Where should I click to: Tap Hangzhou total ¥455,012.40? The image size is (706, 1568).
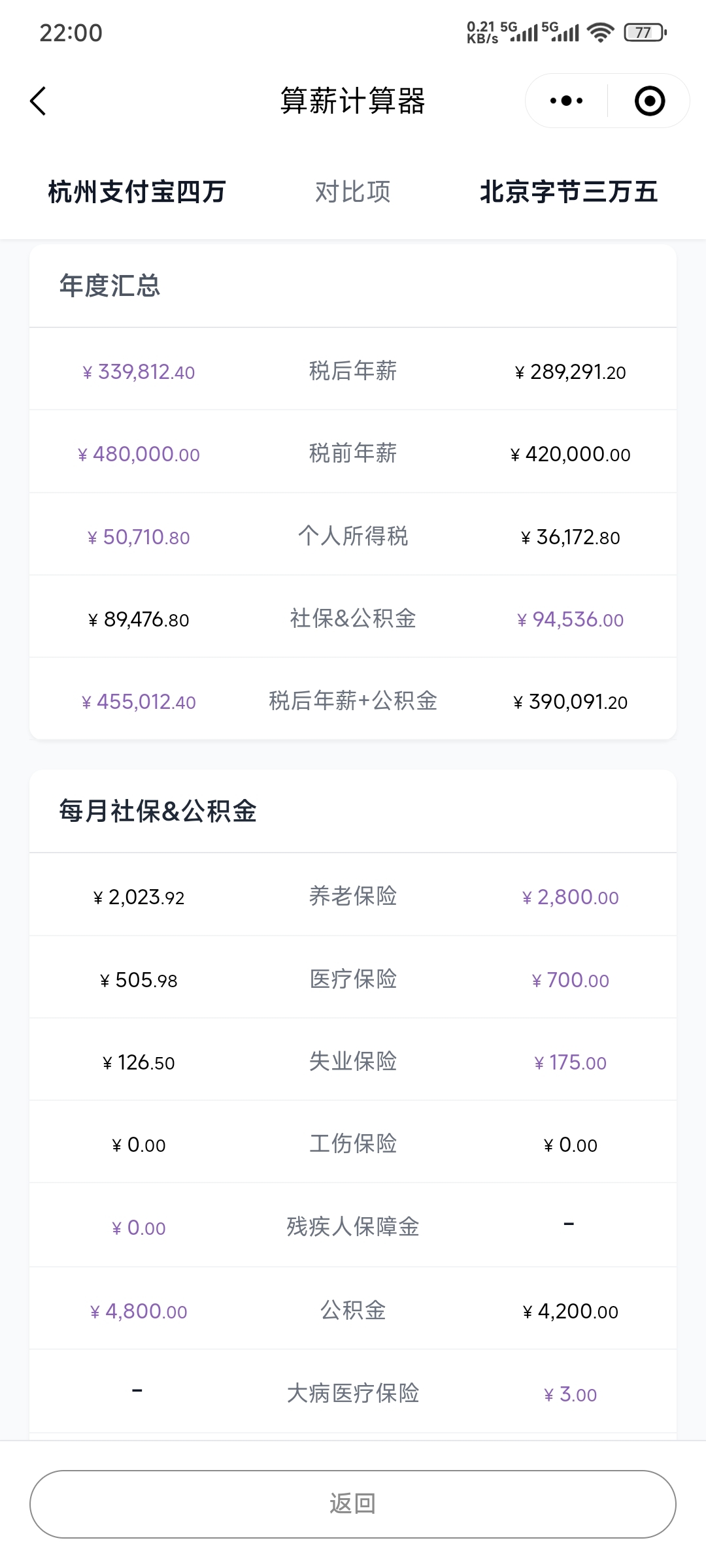(139, 702)
